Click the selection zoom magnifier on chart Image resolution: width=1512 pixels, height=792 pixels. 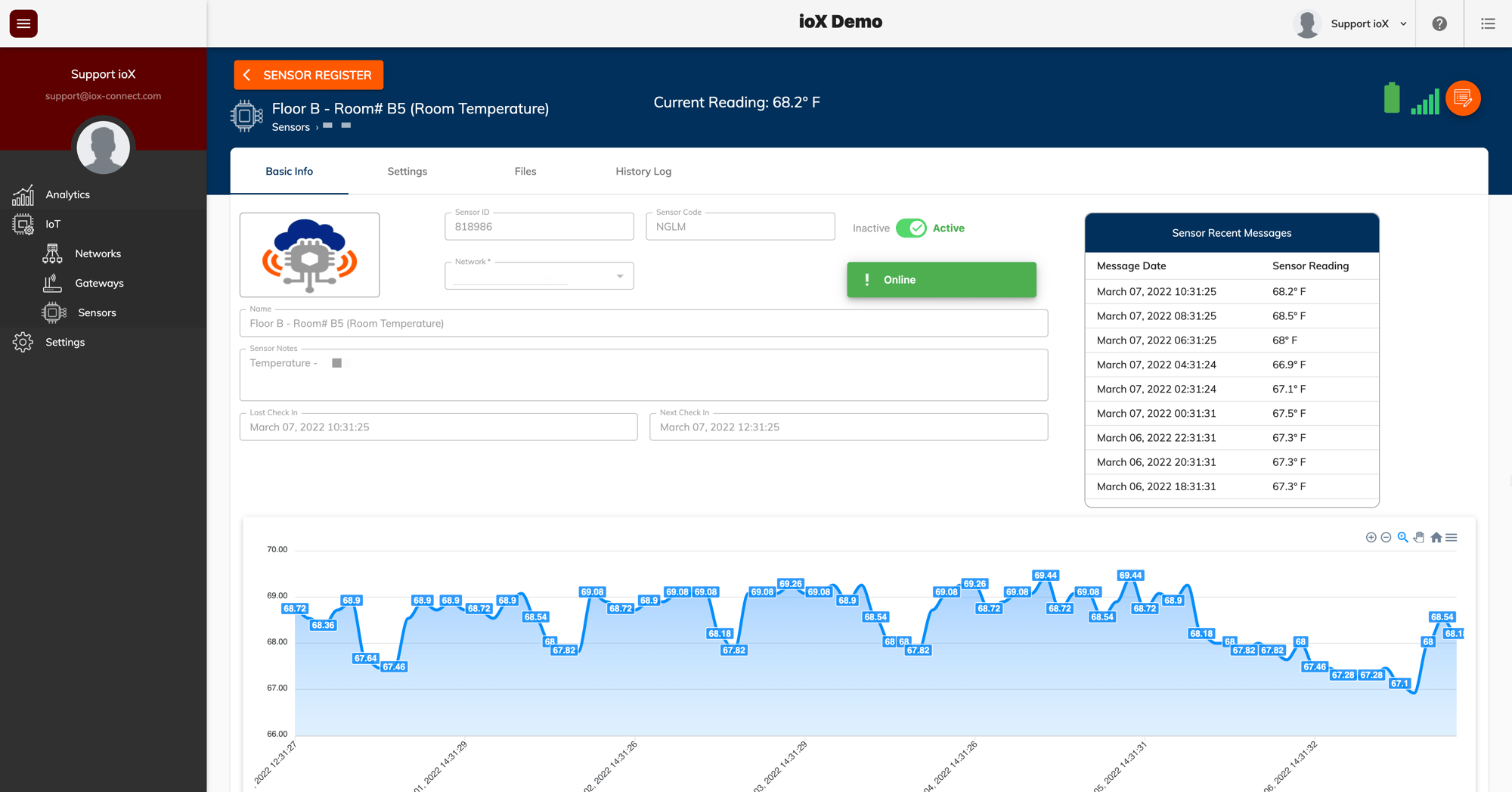coord(1402,537)
